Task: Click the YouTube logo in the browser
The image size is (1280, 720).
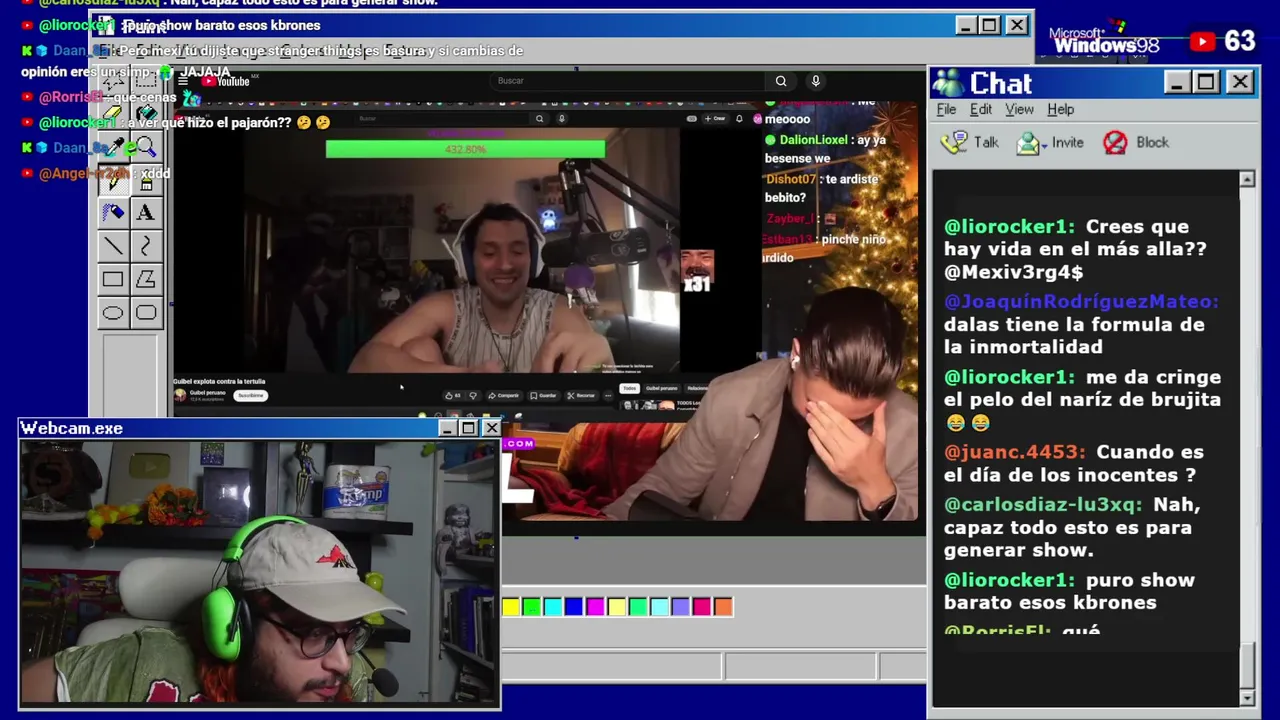Action: (226, 81)
